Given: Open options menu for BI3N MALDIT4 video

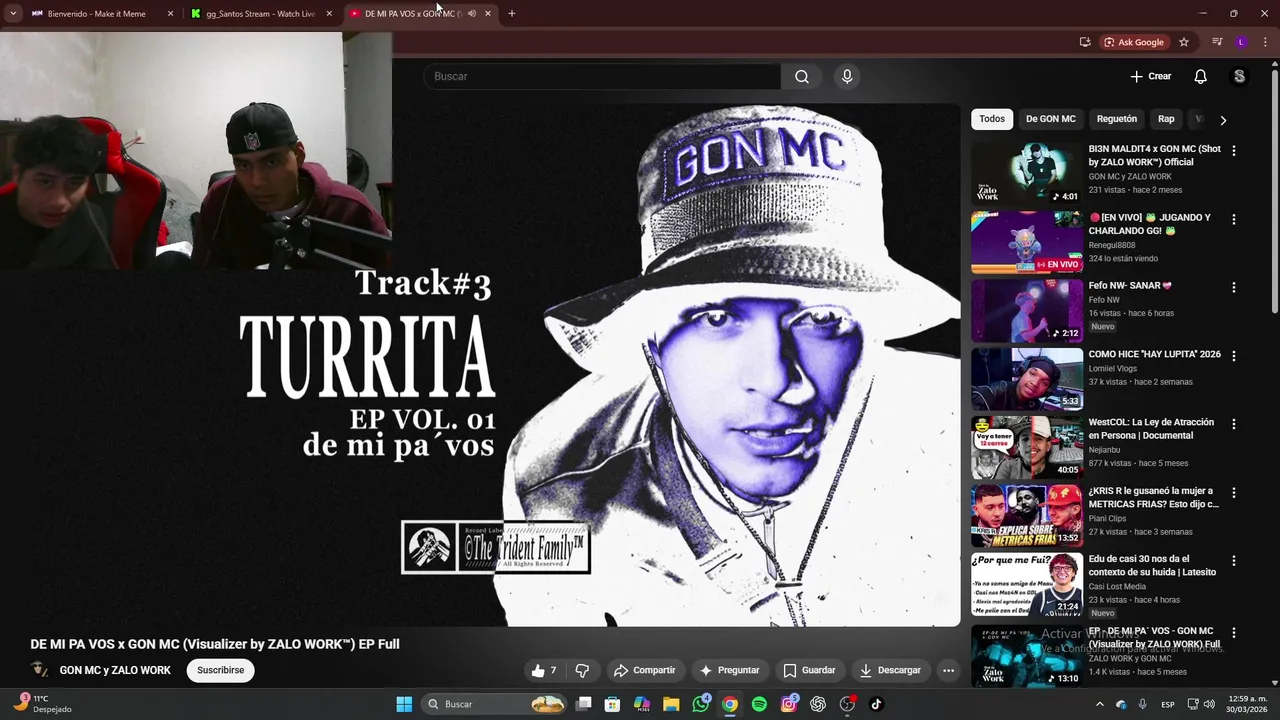Looking at the screenshot, I should coord(1233,151).
